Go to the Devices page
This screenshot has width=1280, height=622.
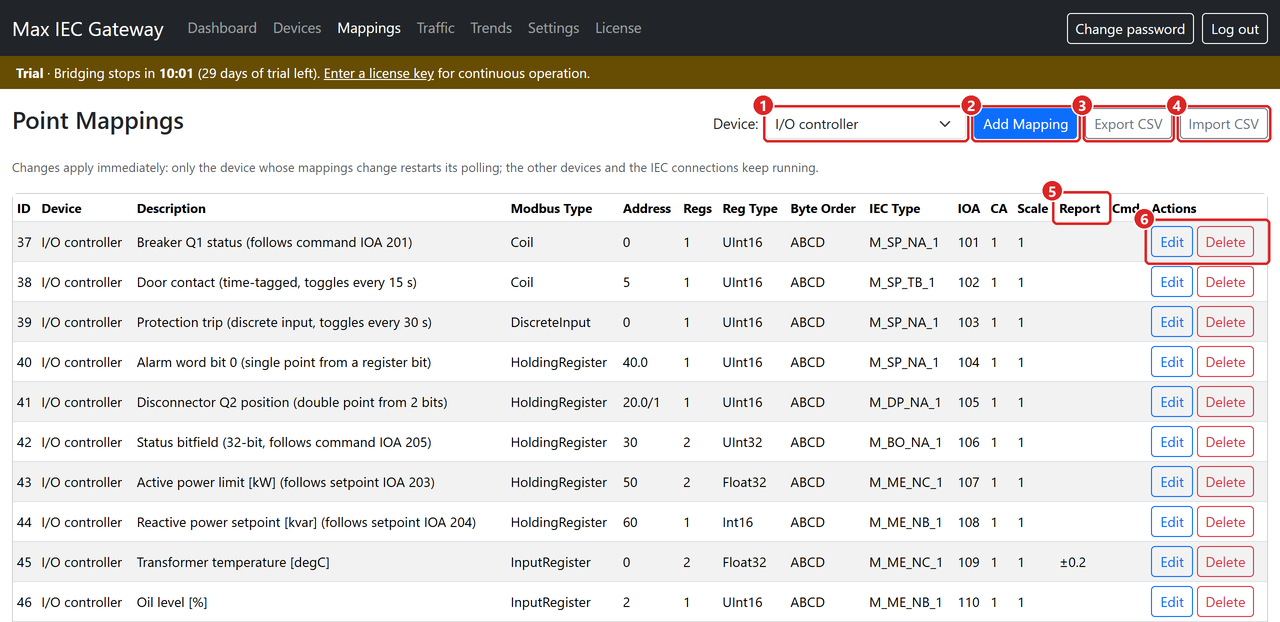pos(297,28)
